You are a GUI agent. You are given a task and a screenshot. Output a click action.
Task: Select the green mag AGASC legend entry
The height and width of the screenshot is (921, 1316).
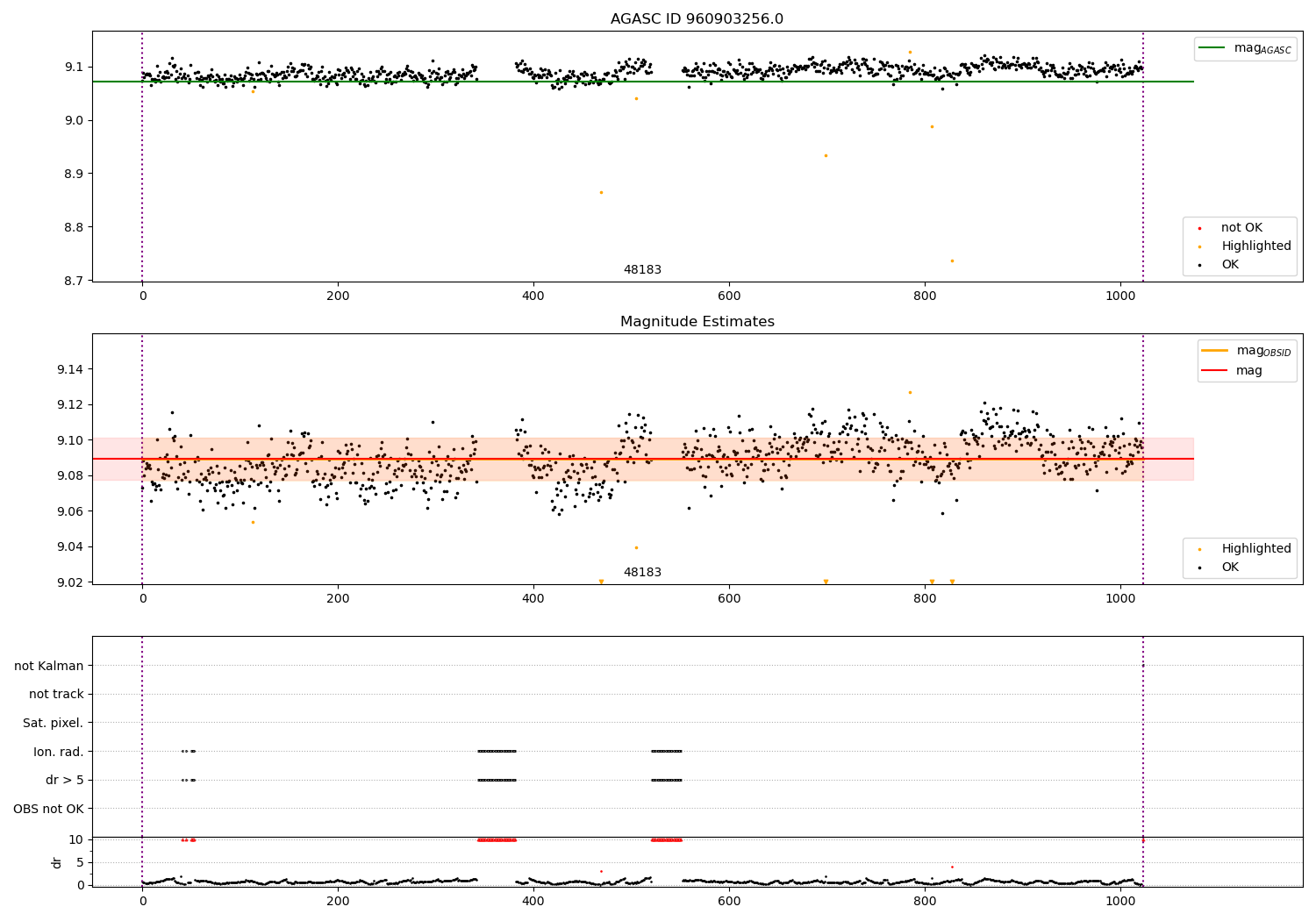pos(1245,48)
